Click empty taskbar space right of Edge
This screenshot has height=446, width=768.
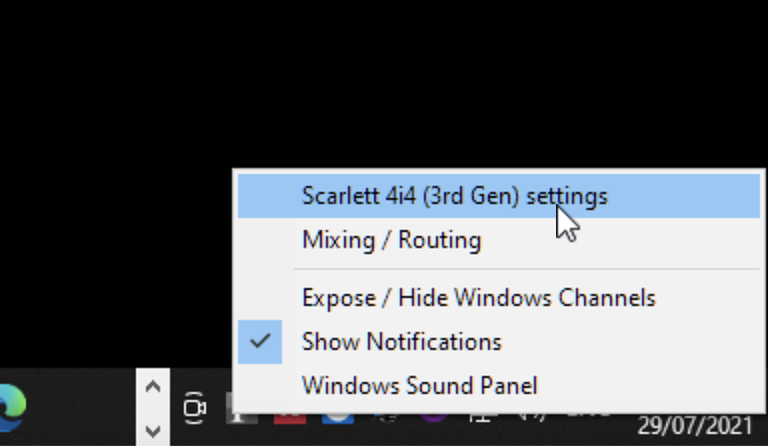[x=81, y=407]
